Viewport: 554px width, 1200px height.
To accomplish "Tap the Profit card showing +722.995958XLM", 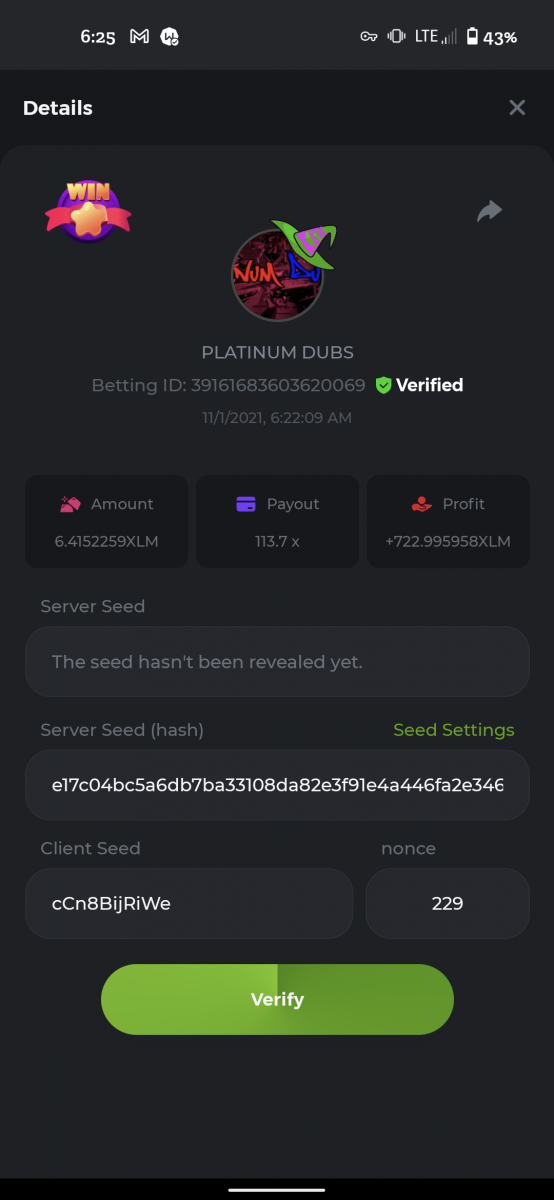I will click(448, 522).
